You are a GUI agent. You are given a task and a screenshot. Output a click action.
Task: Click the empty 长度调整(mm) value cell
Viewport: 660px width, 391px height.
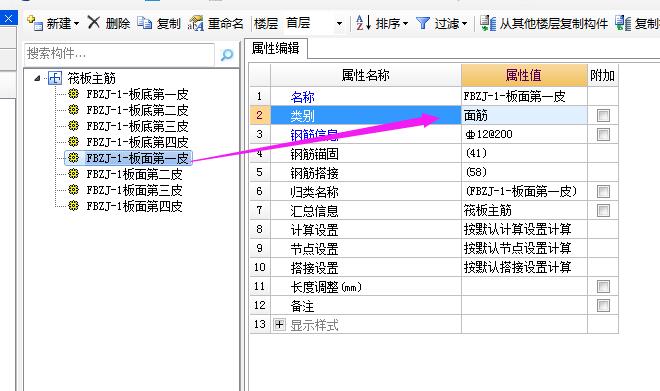pyautogui.click(x=524, y=287)
